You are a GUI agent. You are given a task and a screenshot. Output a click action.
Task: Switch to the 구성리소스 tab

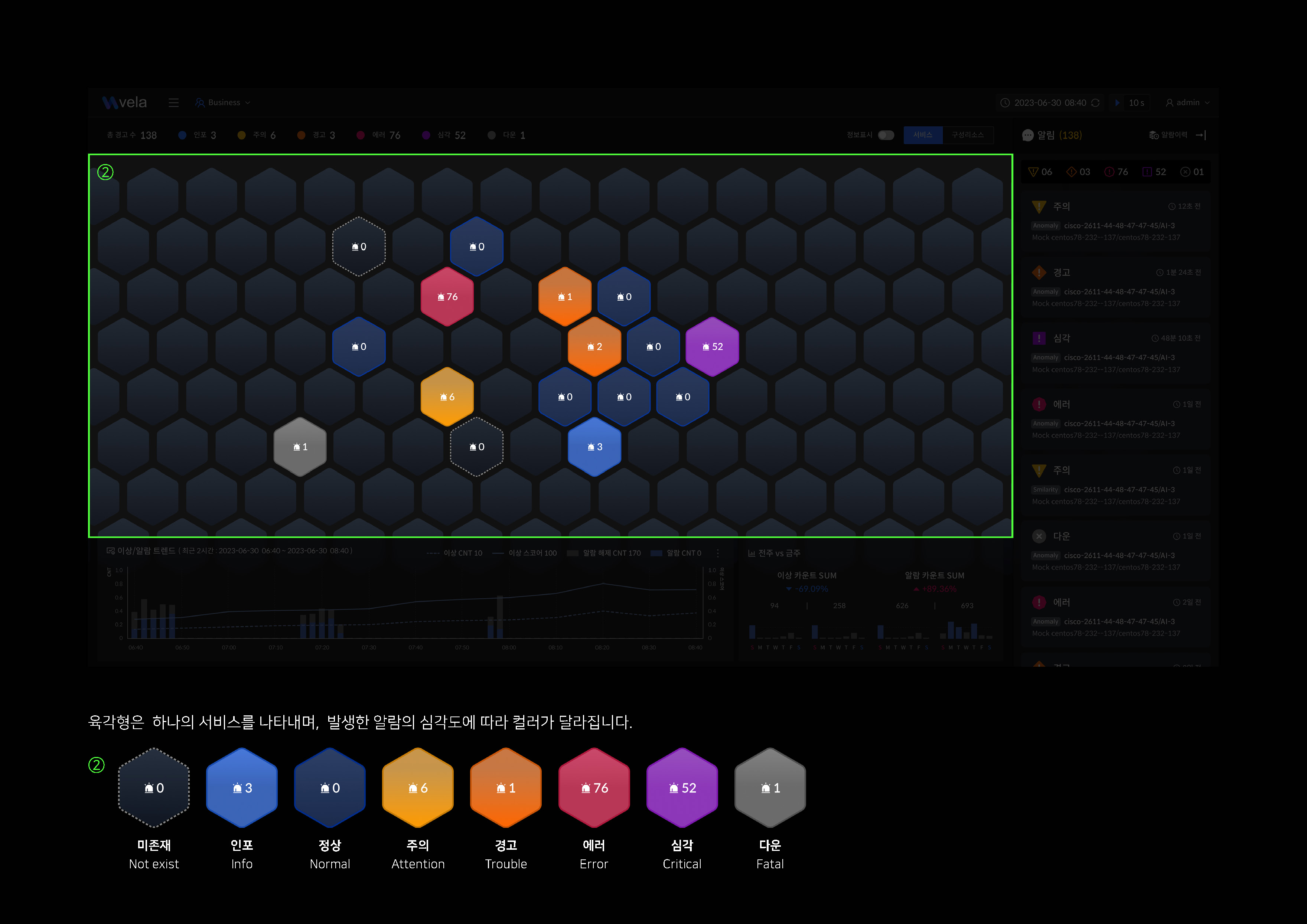pos(968,135)
